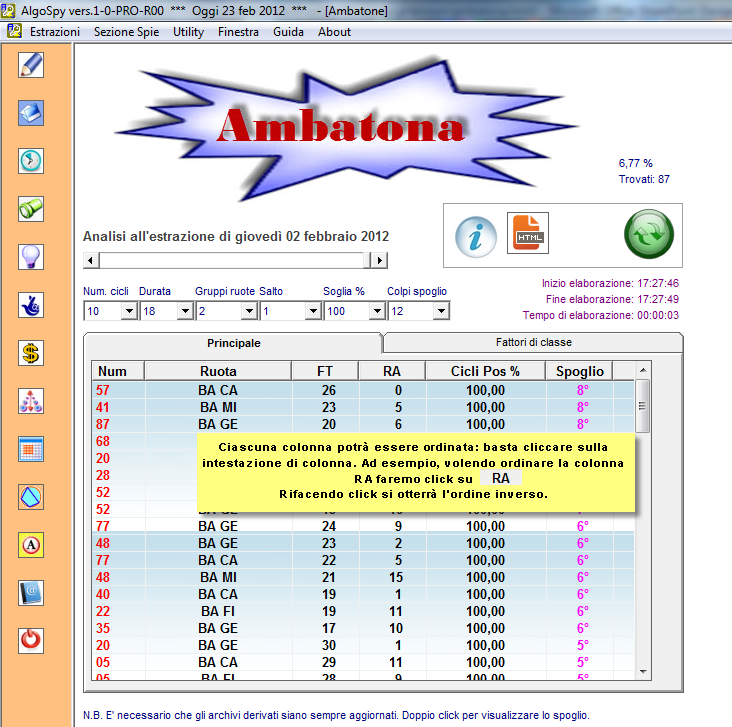This screenshot has height=727, width=732.
Task: Expand the Soglia % dropdown
Action: click(377, 311)
